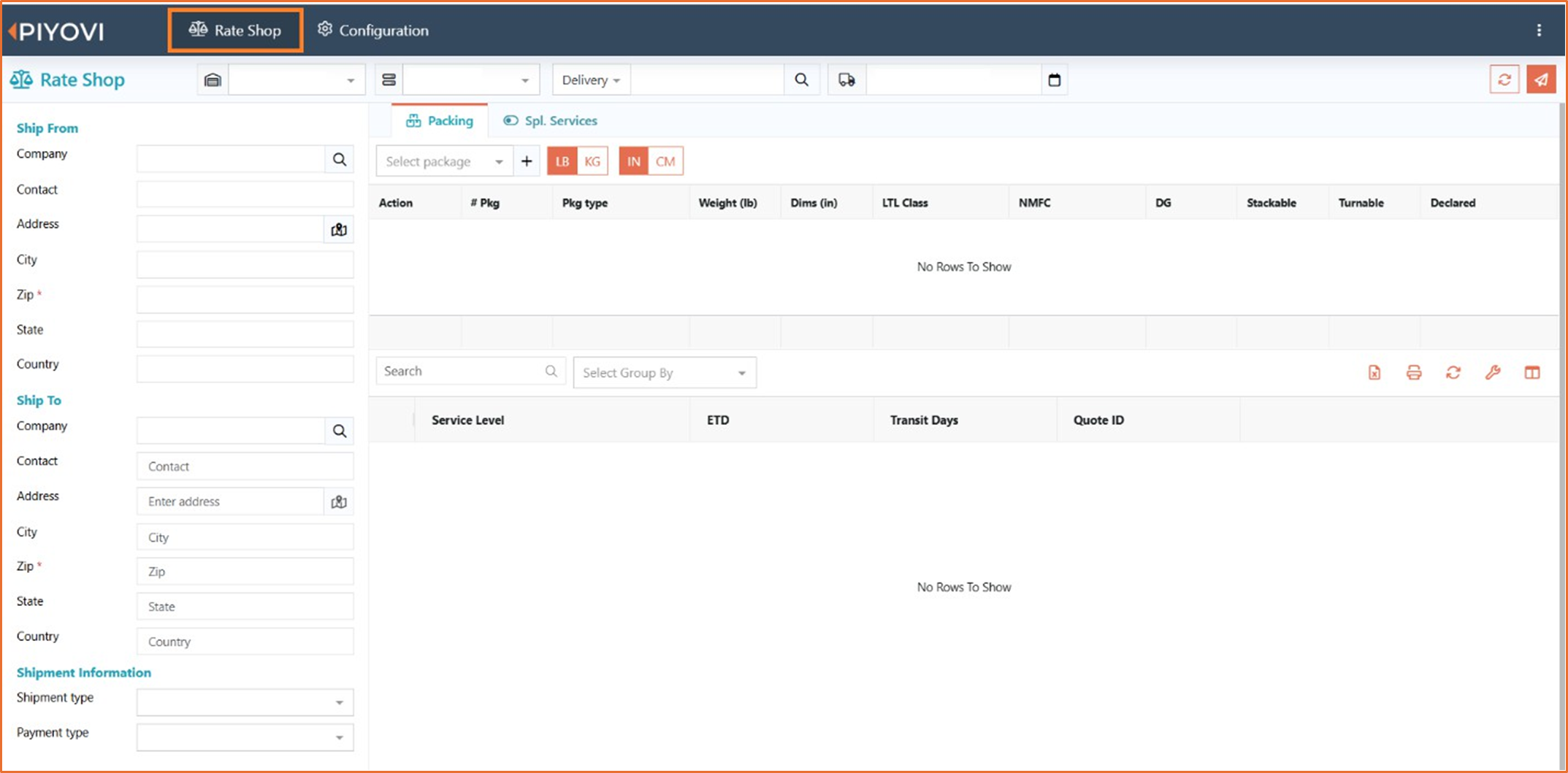Open the three-dot options menu

coord(1539,30)
